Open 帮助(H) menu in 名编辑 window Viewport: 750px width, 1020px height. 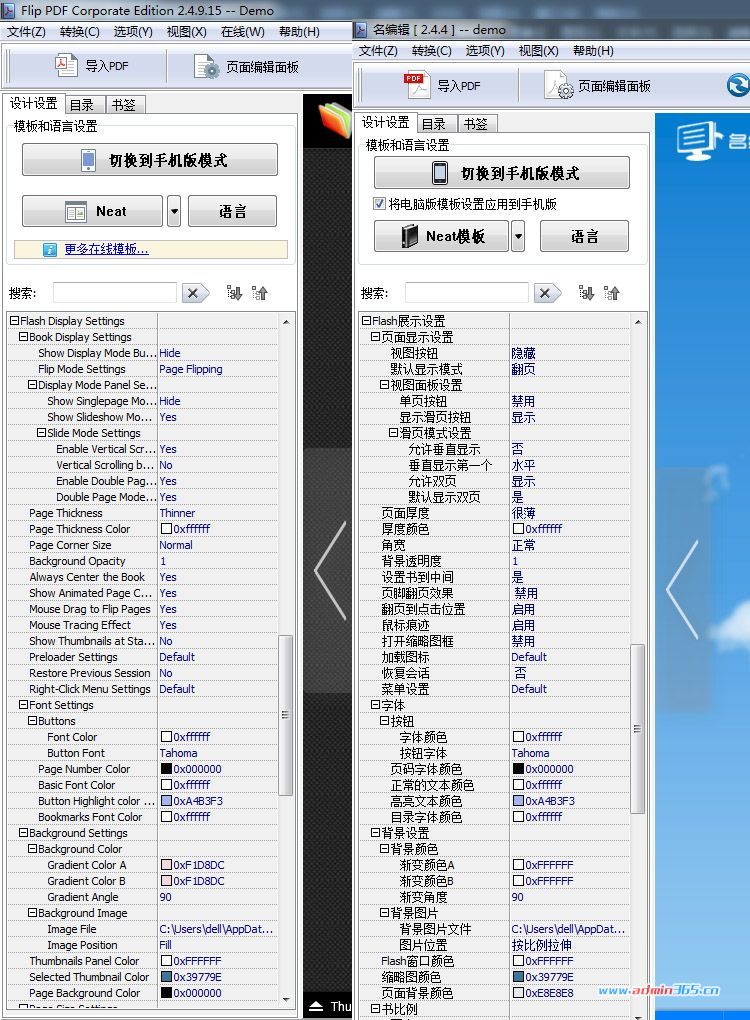[x=593, y=51]
